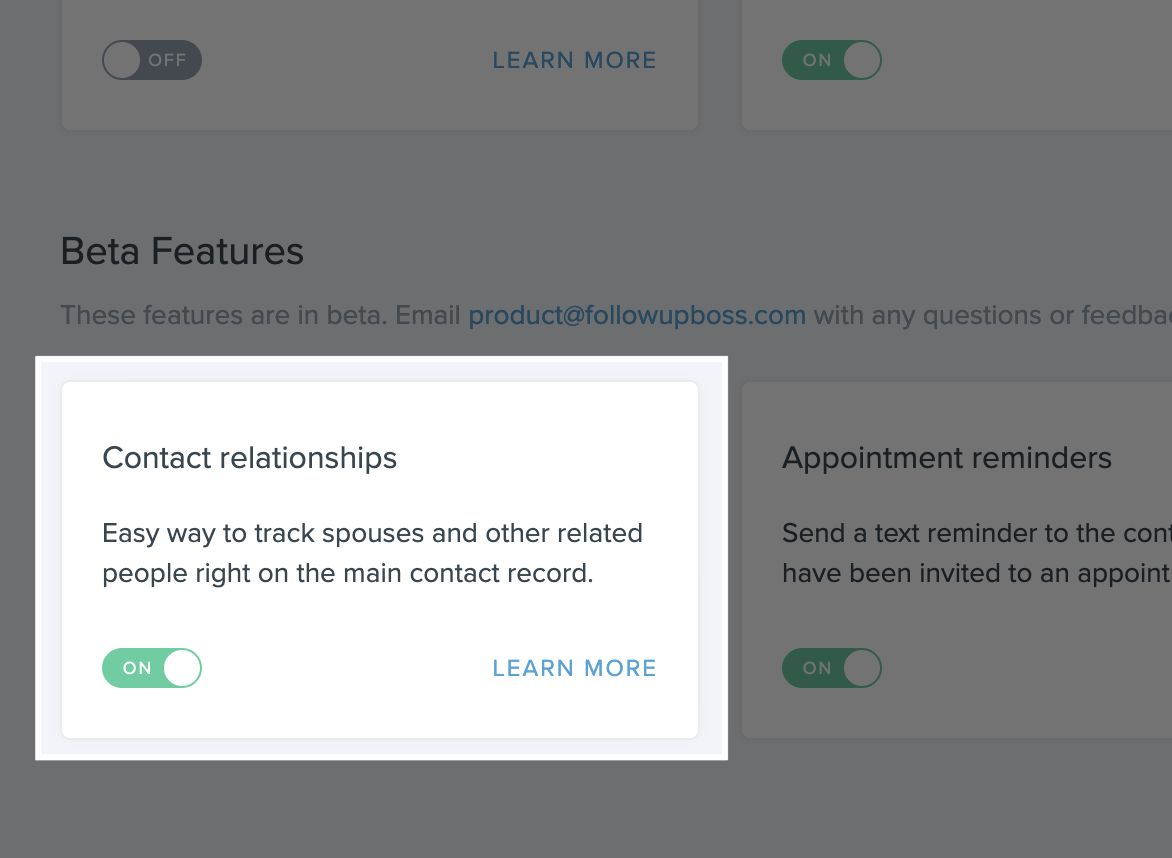Click the "These features are in beta" text
The height and width of the screenshot is (858, 1172).
click(x=225, y=316)
